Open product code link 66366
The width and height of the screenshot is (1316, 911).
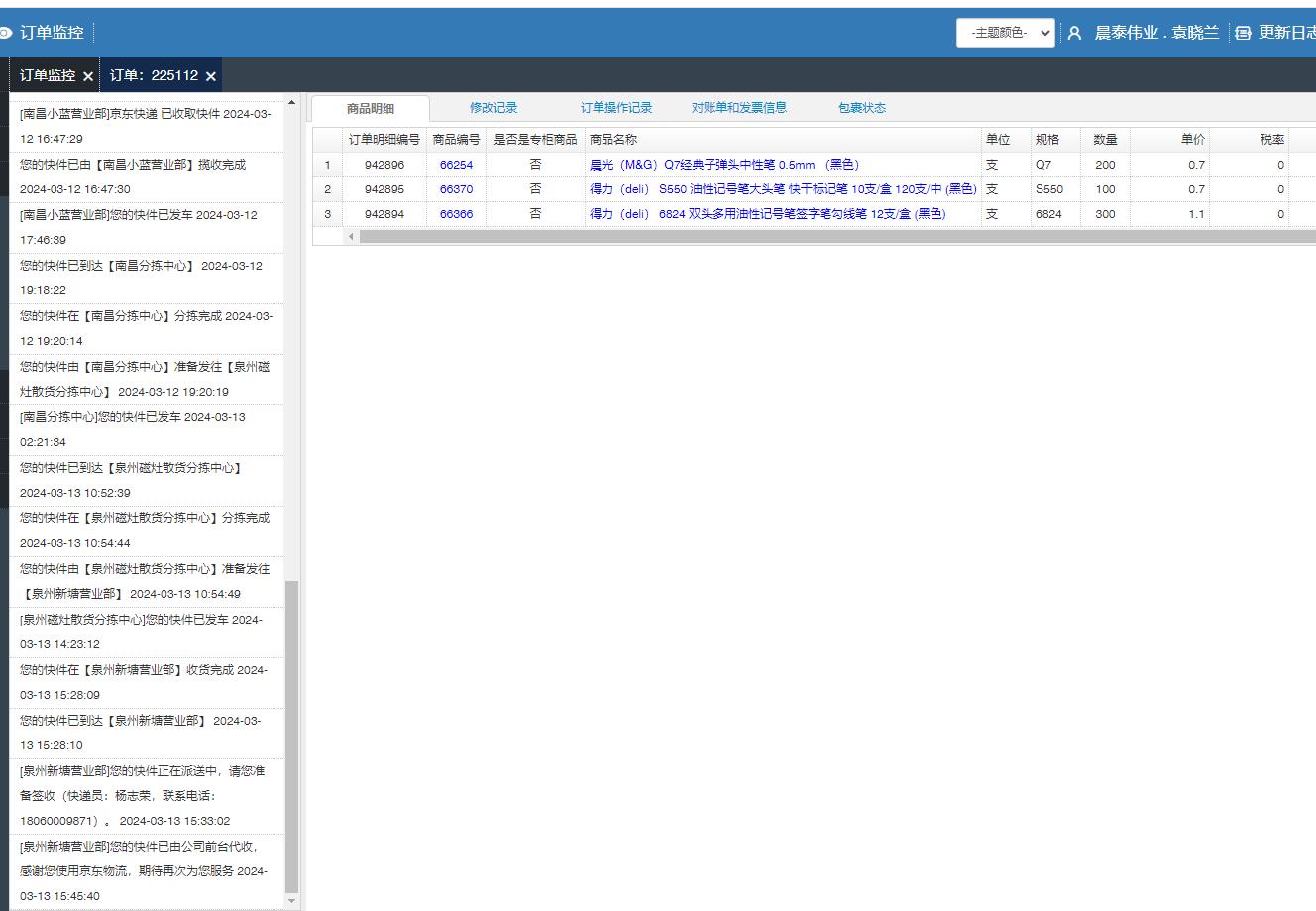click(x=457, y=214)
